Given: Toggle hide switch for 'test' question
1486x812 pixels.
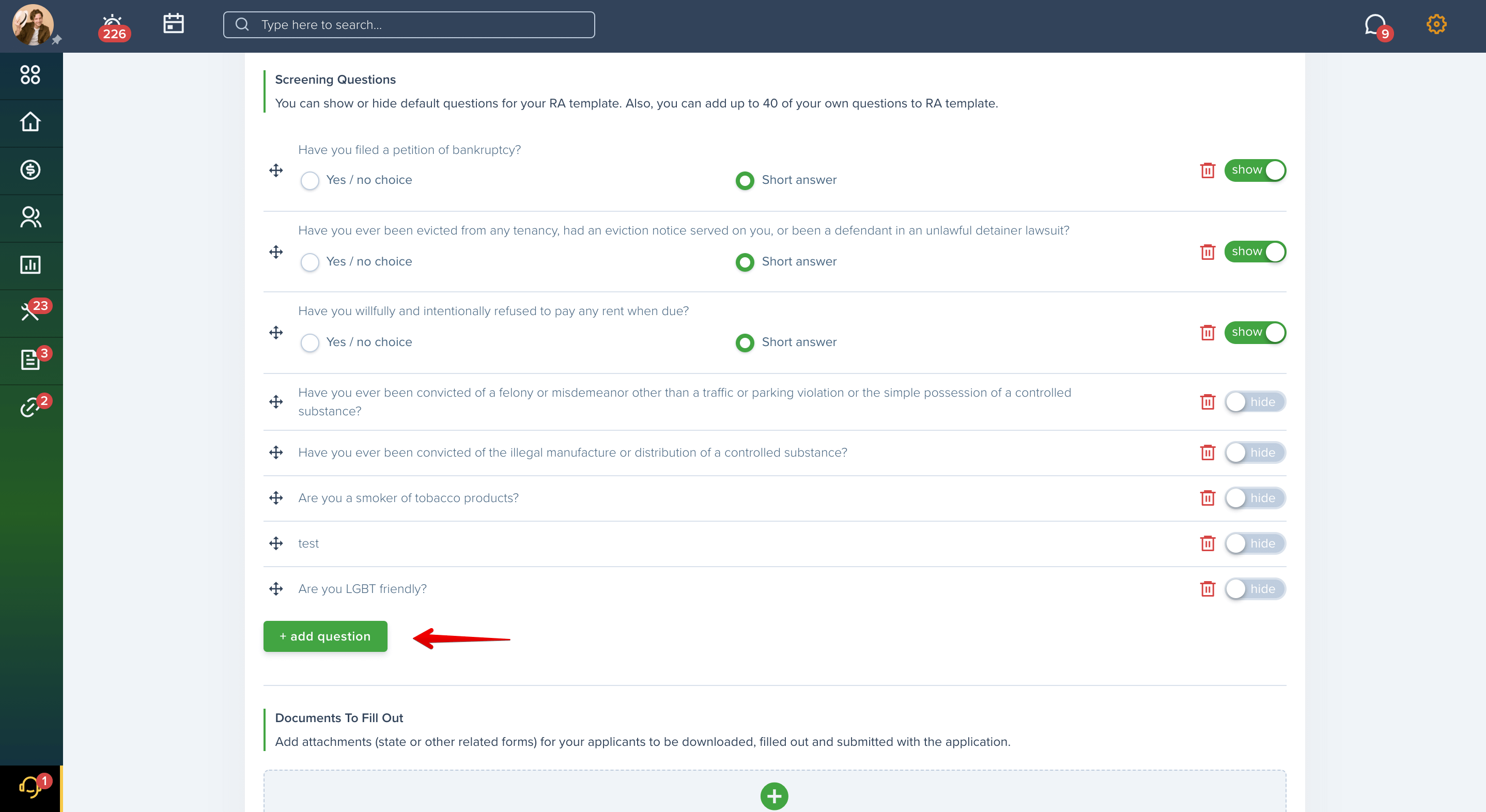Looking at the screenshot, I should tap(1255, 543).
